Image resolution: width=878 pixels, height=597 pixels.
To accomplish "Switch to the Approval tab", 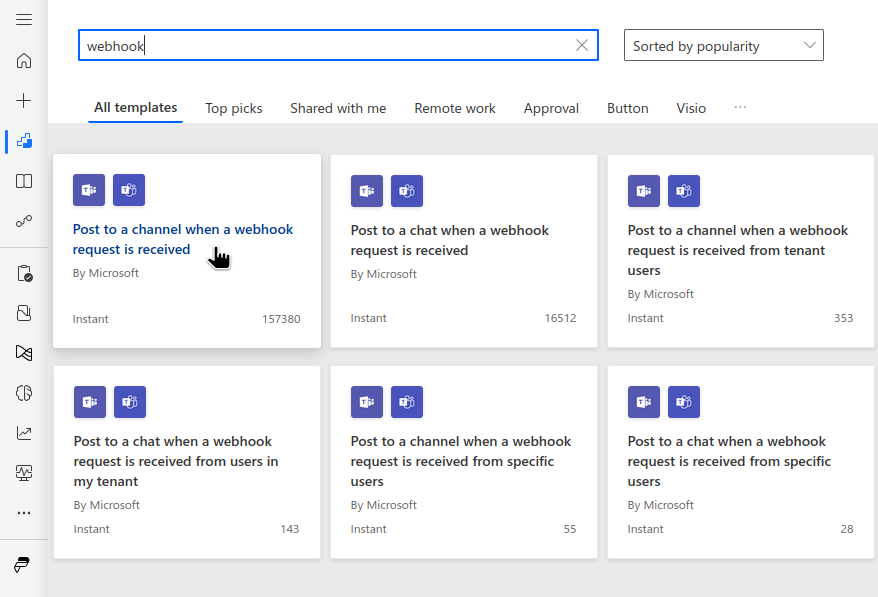I will (551, 108).
